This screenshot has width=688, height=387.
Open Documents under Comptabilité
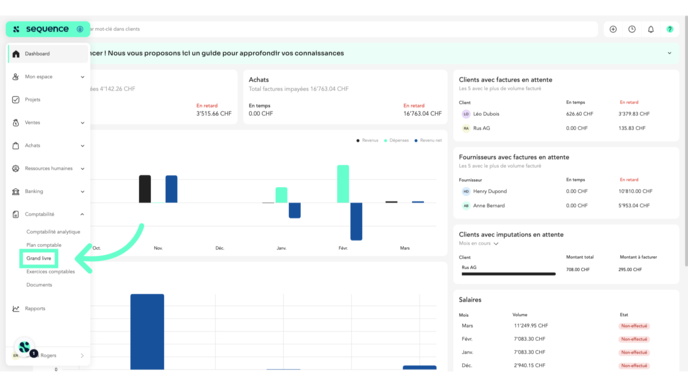(39, 285)
